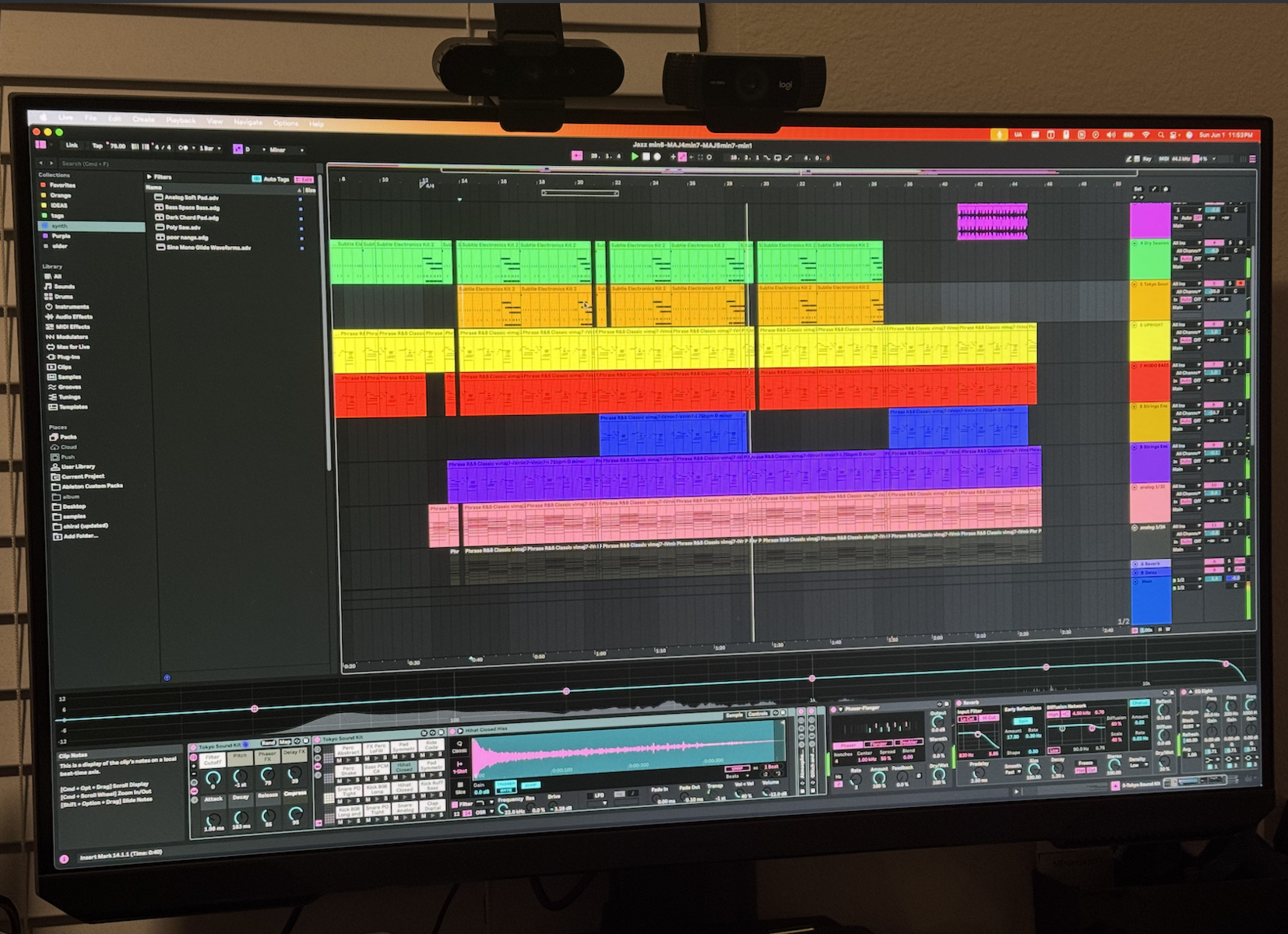
Task: Open the CPU load meter dropdown arrow
Action: pos(1214,159)
